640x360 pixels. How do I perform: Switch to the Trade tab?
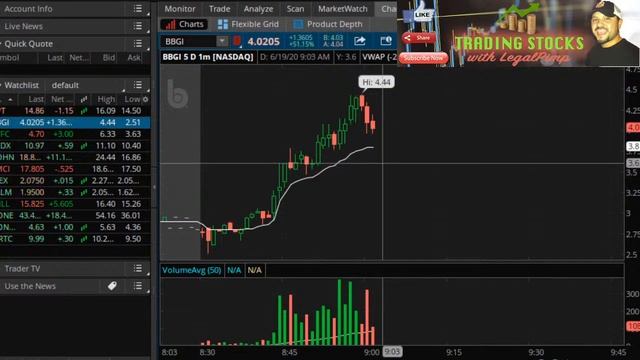pos(220,9)
